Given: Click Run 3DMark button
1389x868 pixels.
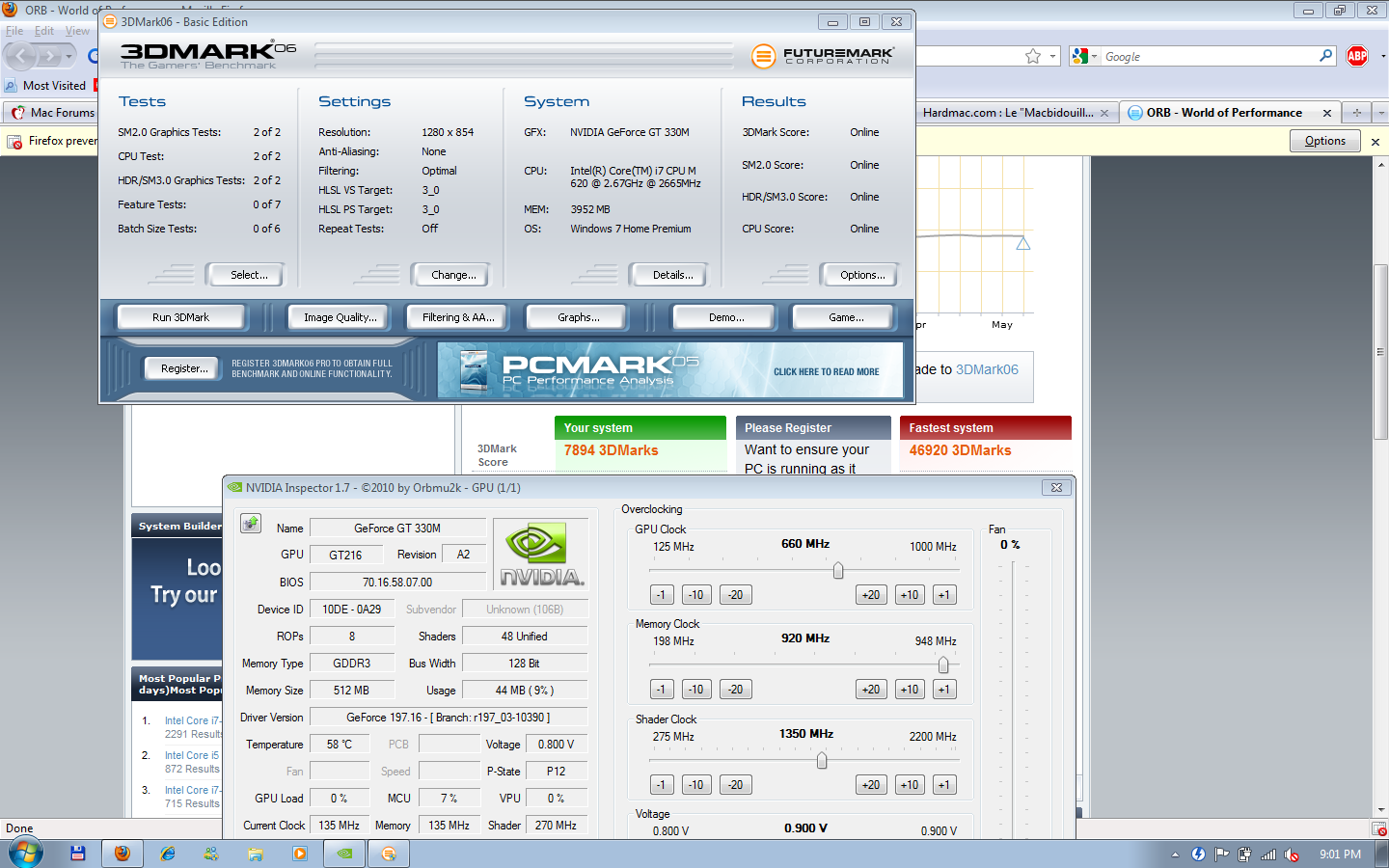Looking at the screenshot, I should coord(180,317).
